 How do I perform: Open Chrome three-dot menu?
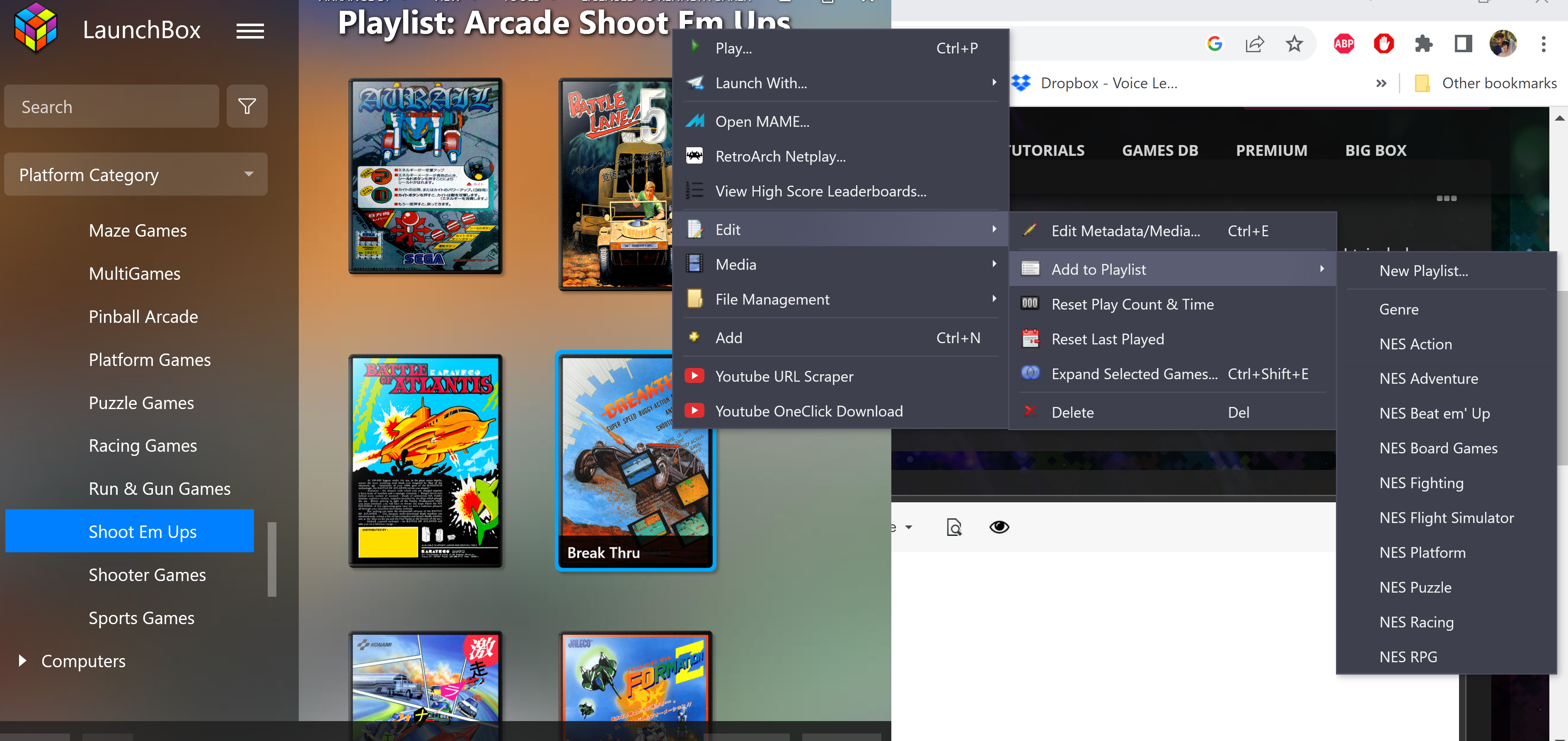pyautogui.click(x=1543, y=44)
